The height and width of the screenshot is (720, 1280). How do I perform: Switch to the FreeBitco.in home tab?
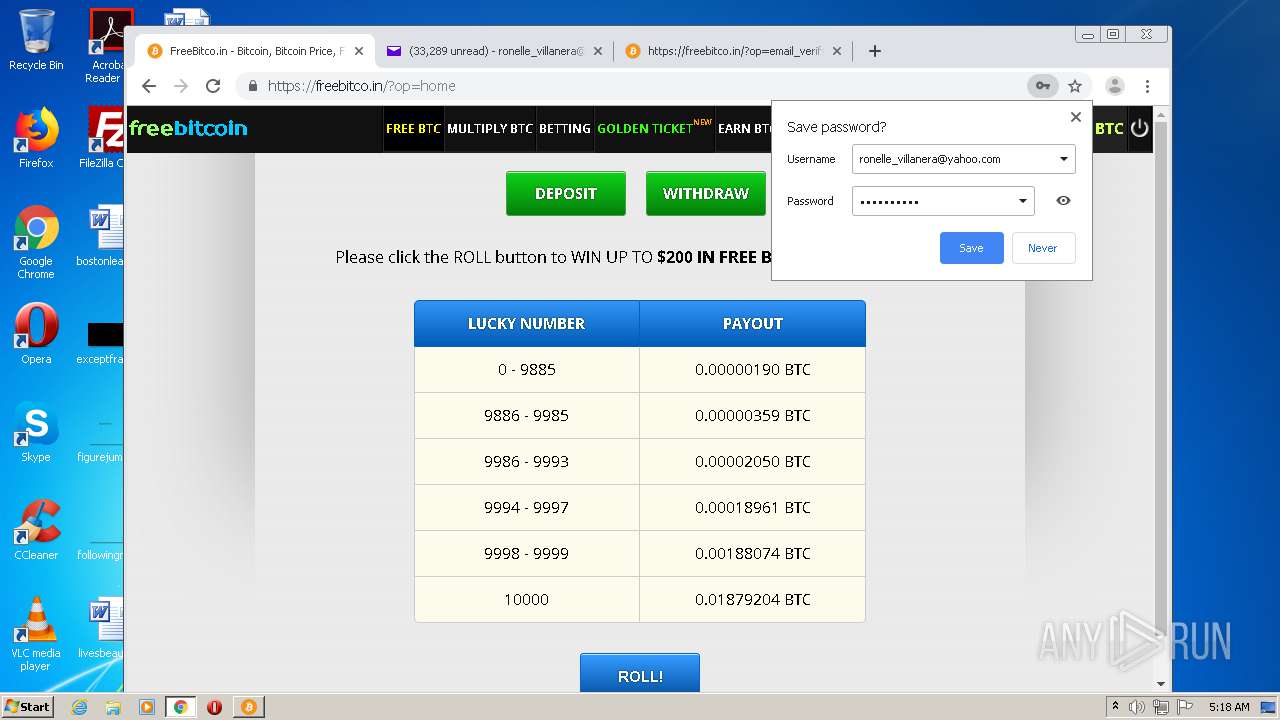(x=254, y=51)
